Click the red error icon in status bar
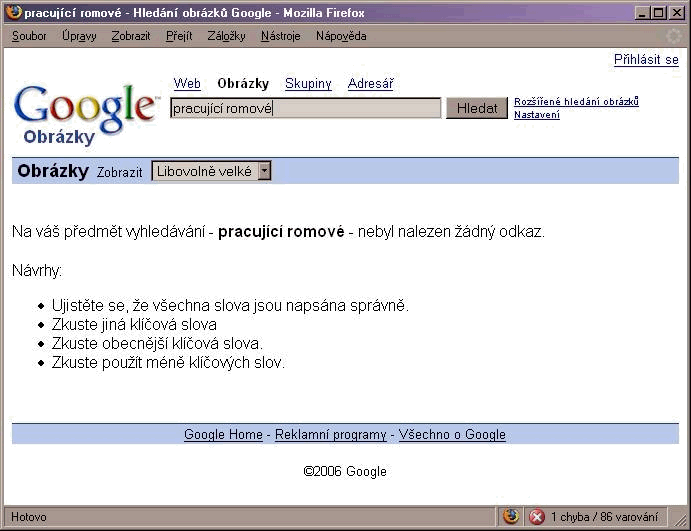This screenshot has width=691, height=531. 537,517
